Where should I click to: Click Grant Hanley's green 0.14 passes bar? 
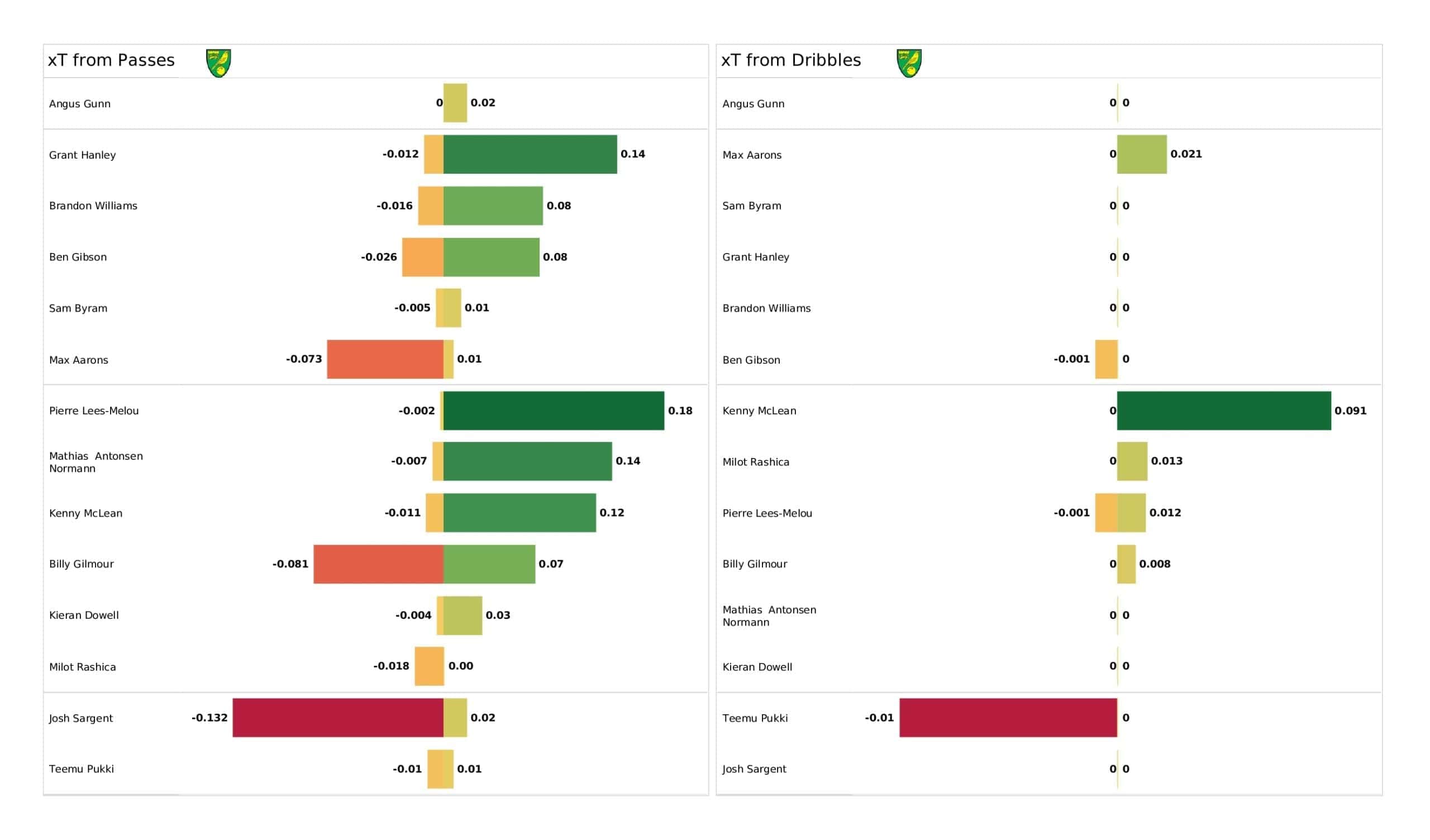530,154
